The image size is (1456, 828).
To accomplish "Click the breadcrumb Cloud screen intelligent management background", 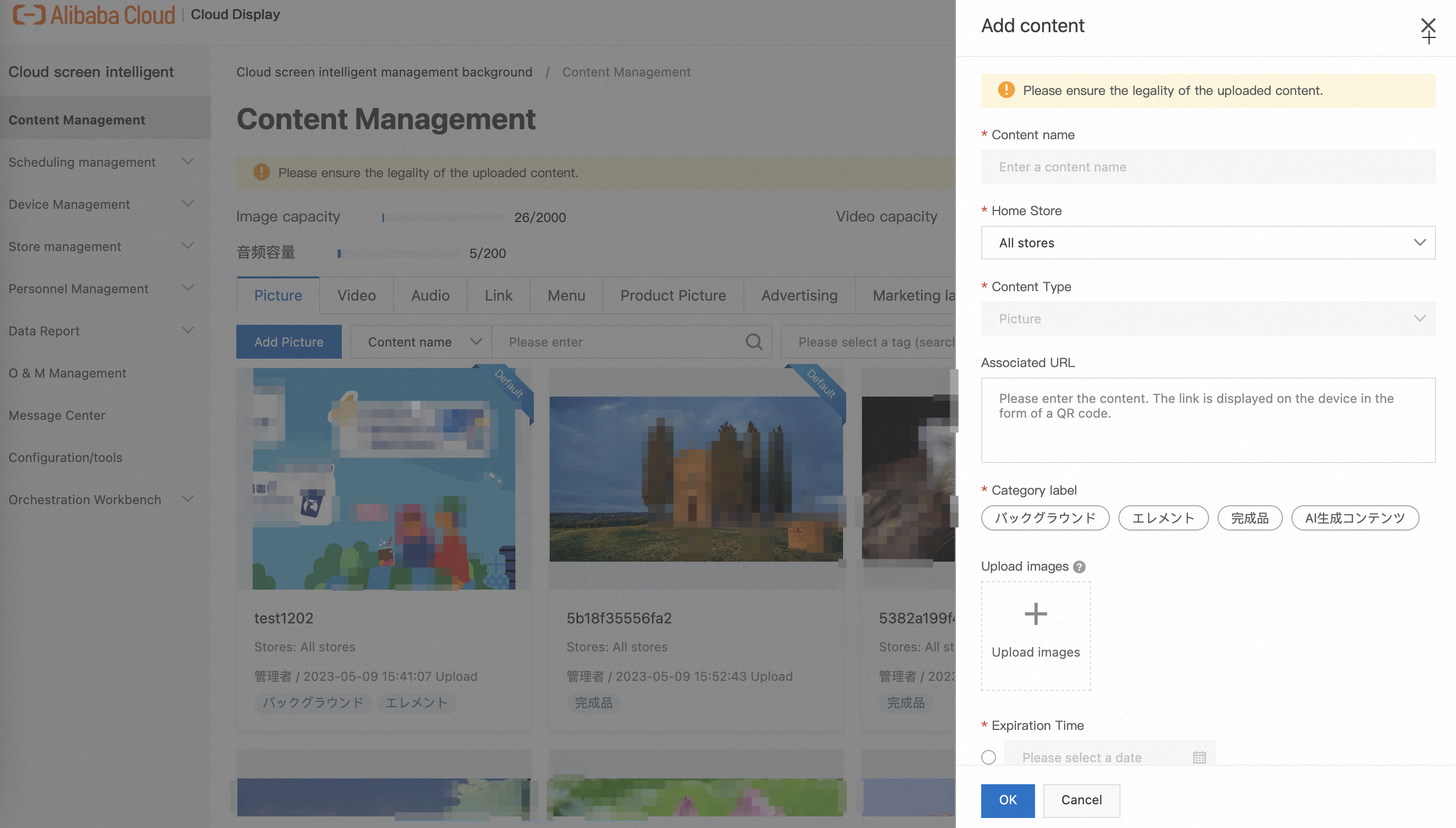I will click(x=385, y=72).
